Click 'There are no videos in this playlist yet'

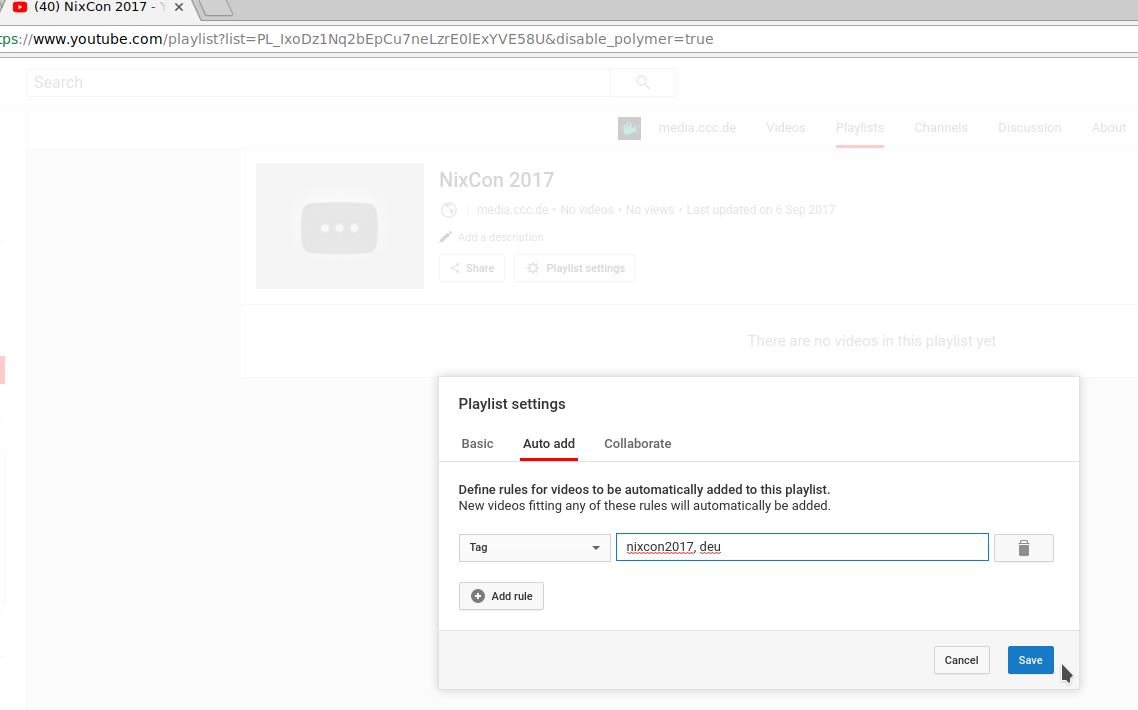pos(872,341)
